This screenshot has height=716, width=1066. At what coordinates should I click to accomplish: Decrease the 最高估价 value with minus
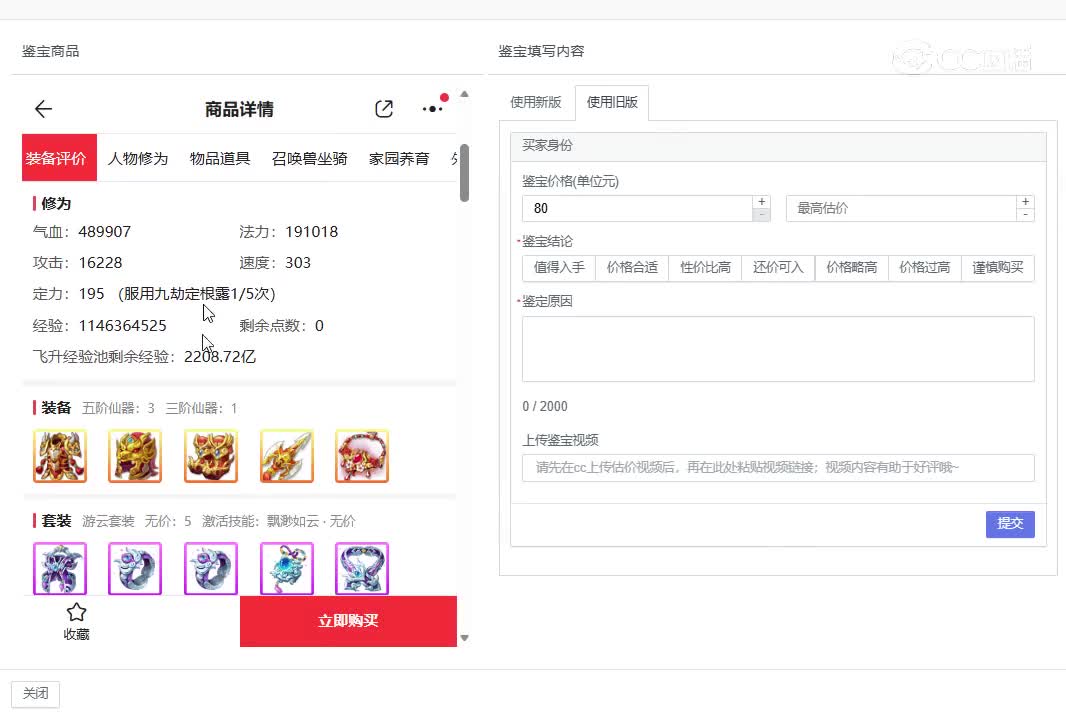[x=1025, y=215]
